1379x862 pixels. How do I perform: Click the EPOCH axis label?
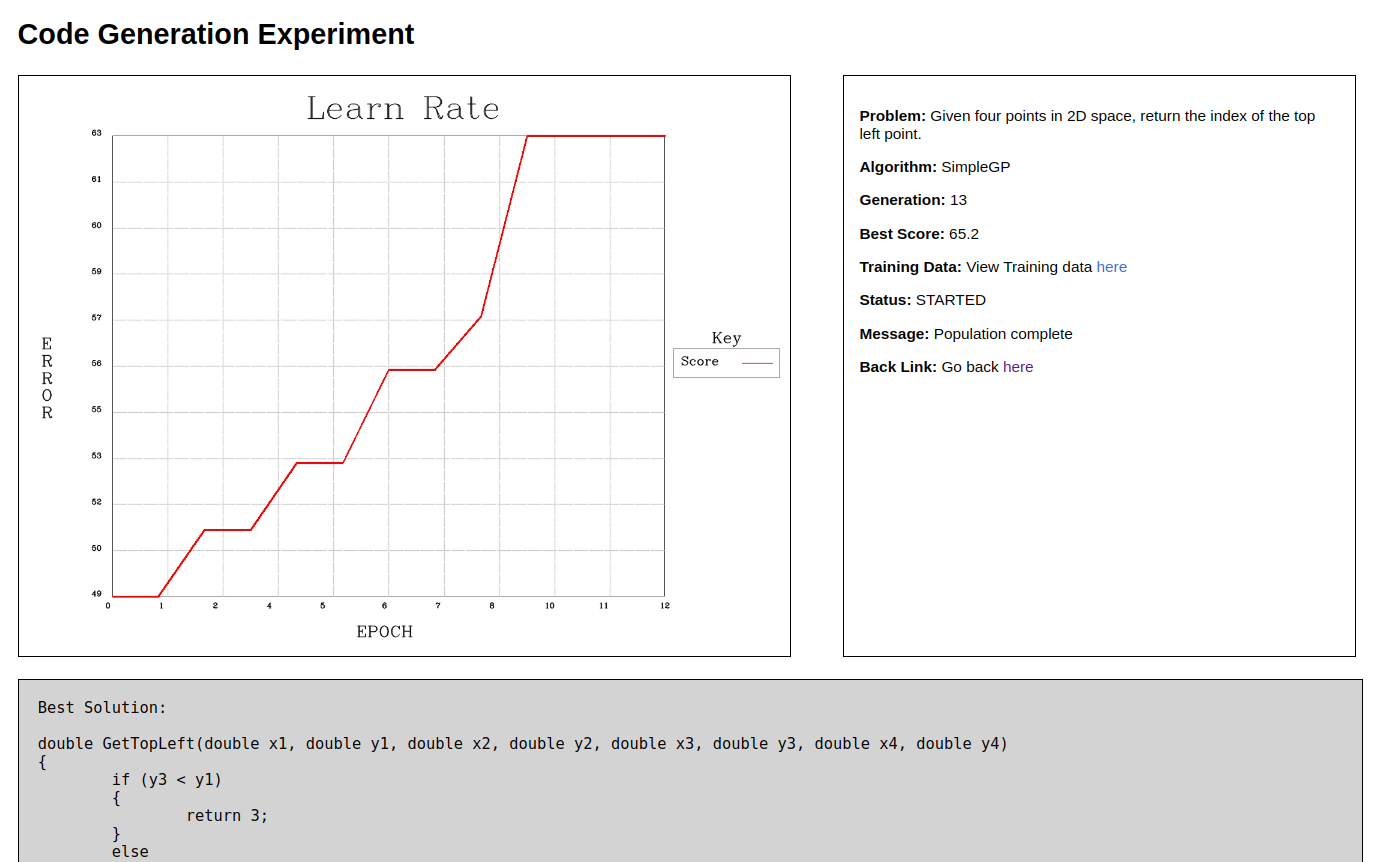pyautogui.click(x=385, y=632)
